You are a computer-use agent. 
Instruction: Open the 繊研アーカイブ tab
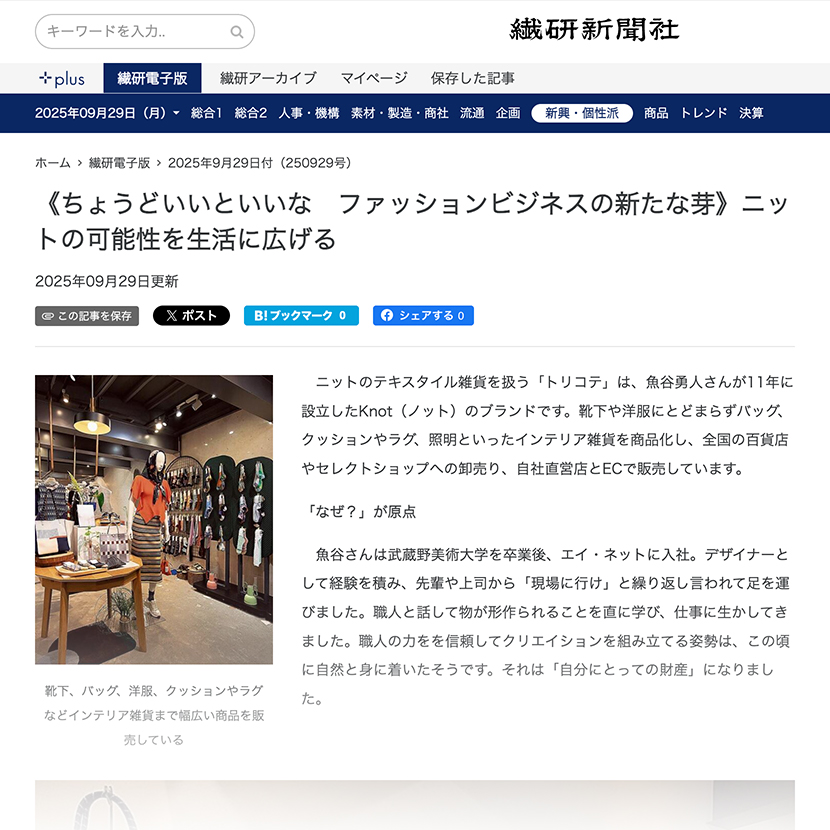coord(268,78)
